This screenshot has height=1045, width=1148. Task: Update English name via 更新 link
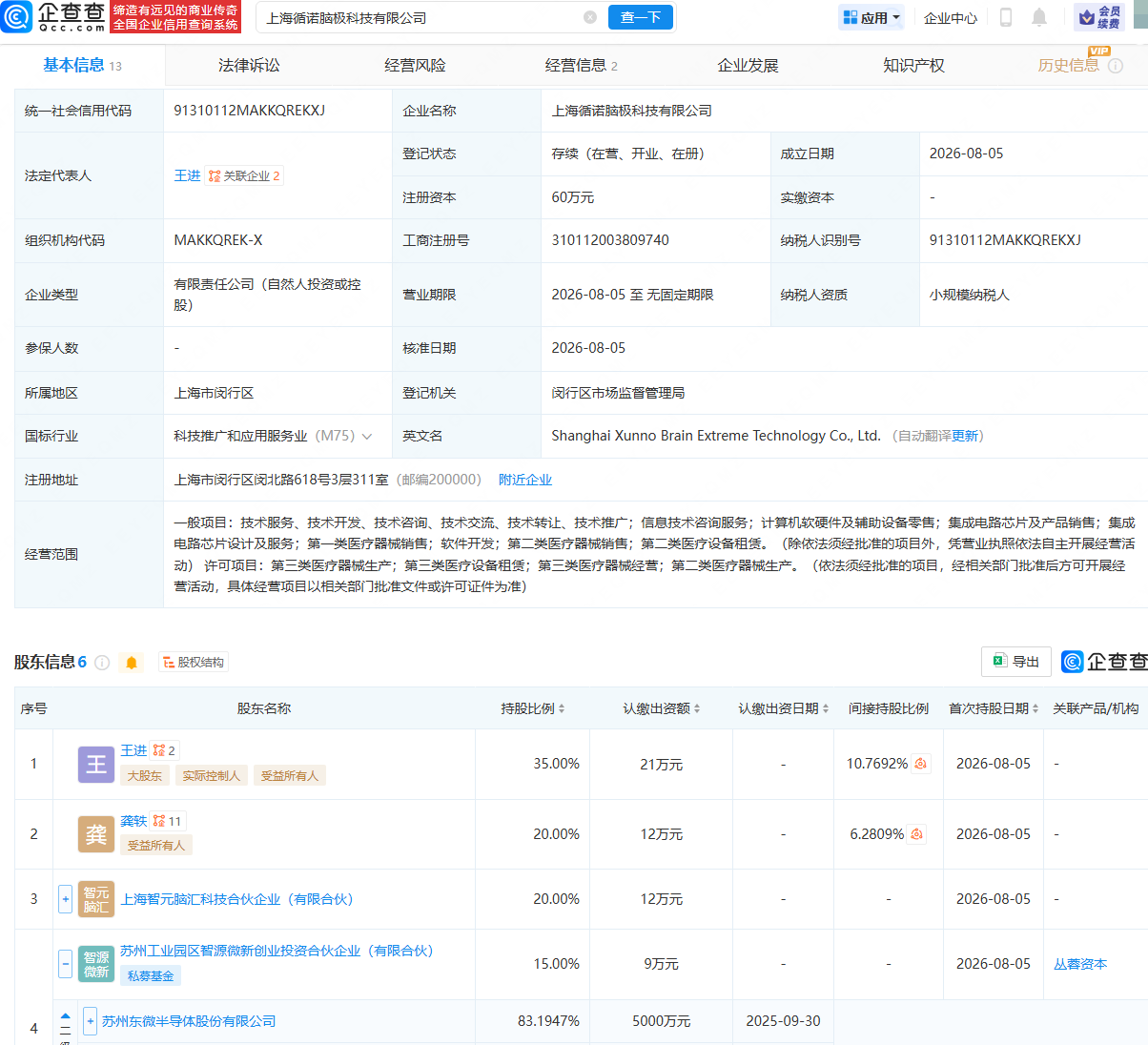[965, 436]
